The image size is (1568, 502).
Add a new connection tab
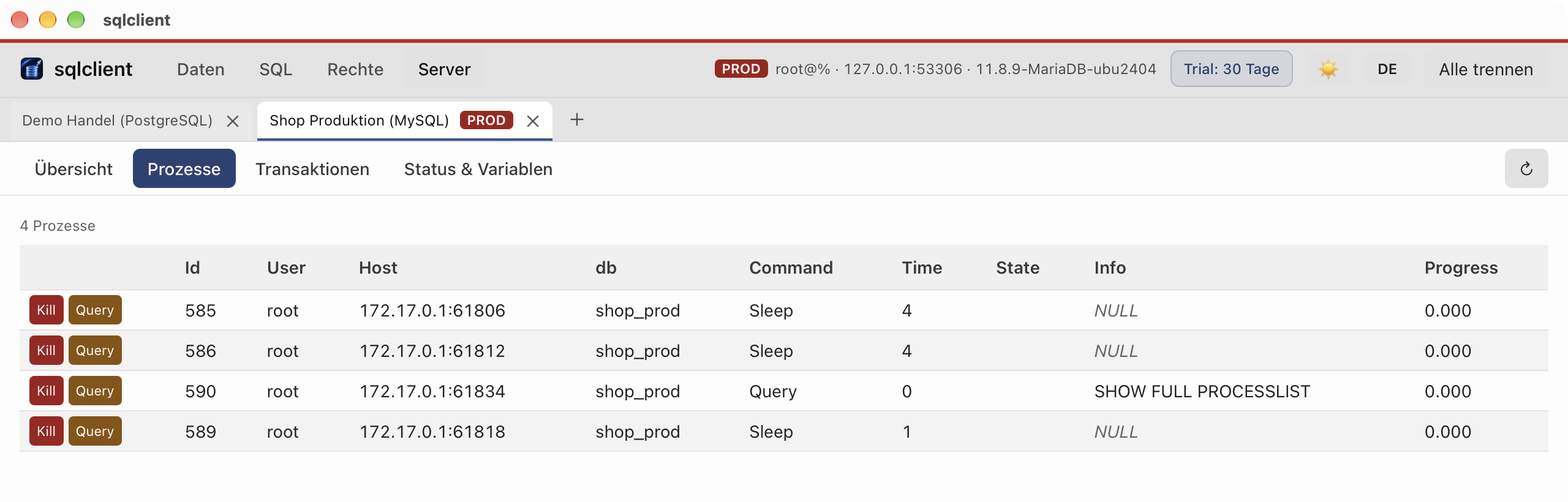coord(576,119)
